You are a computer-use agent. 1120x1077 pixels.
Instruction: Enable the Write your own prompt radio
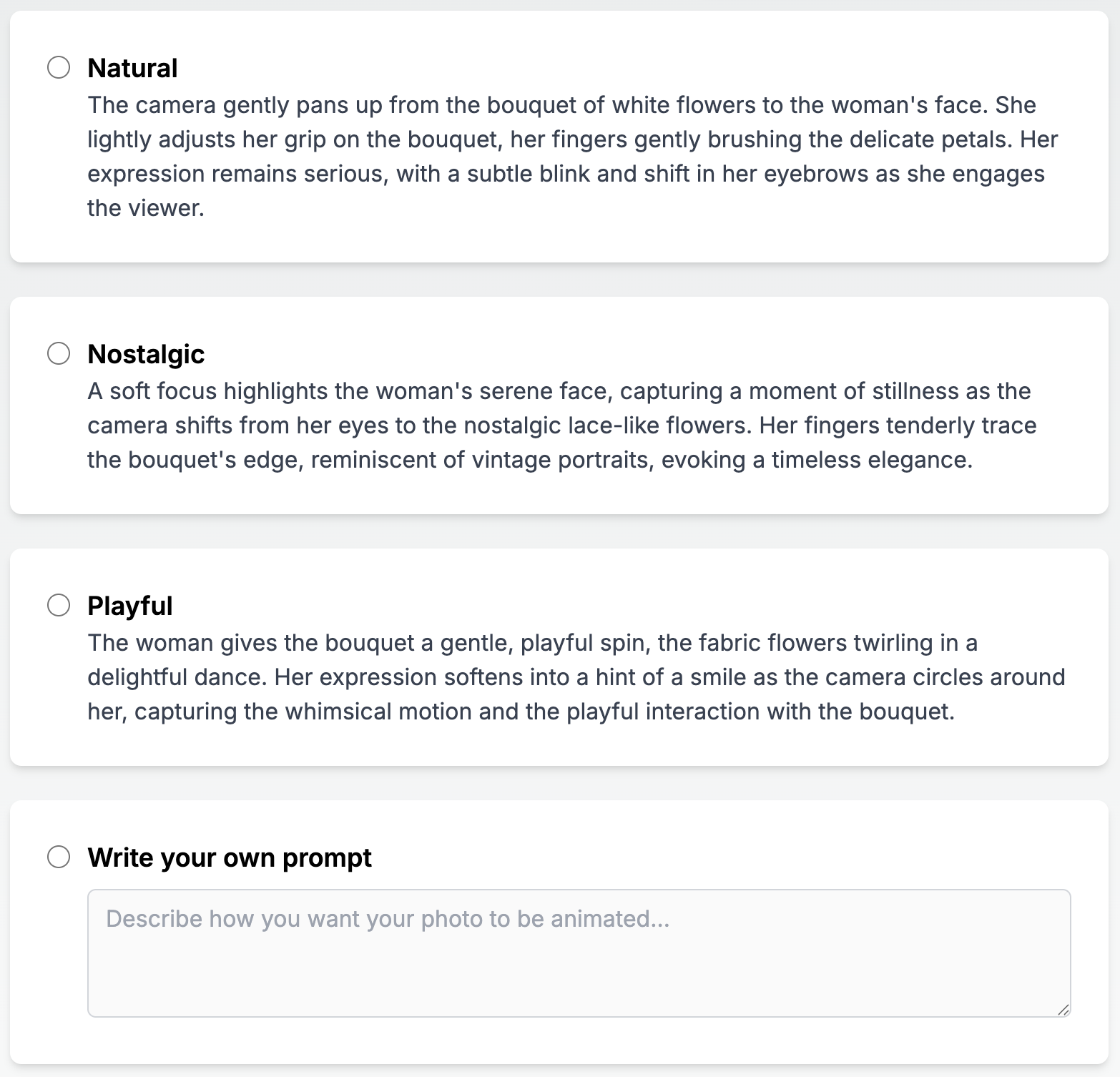pyautogui.click(x=59, y=857)
